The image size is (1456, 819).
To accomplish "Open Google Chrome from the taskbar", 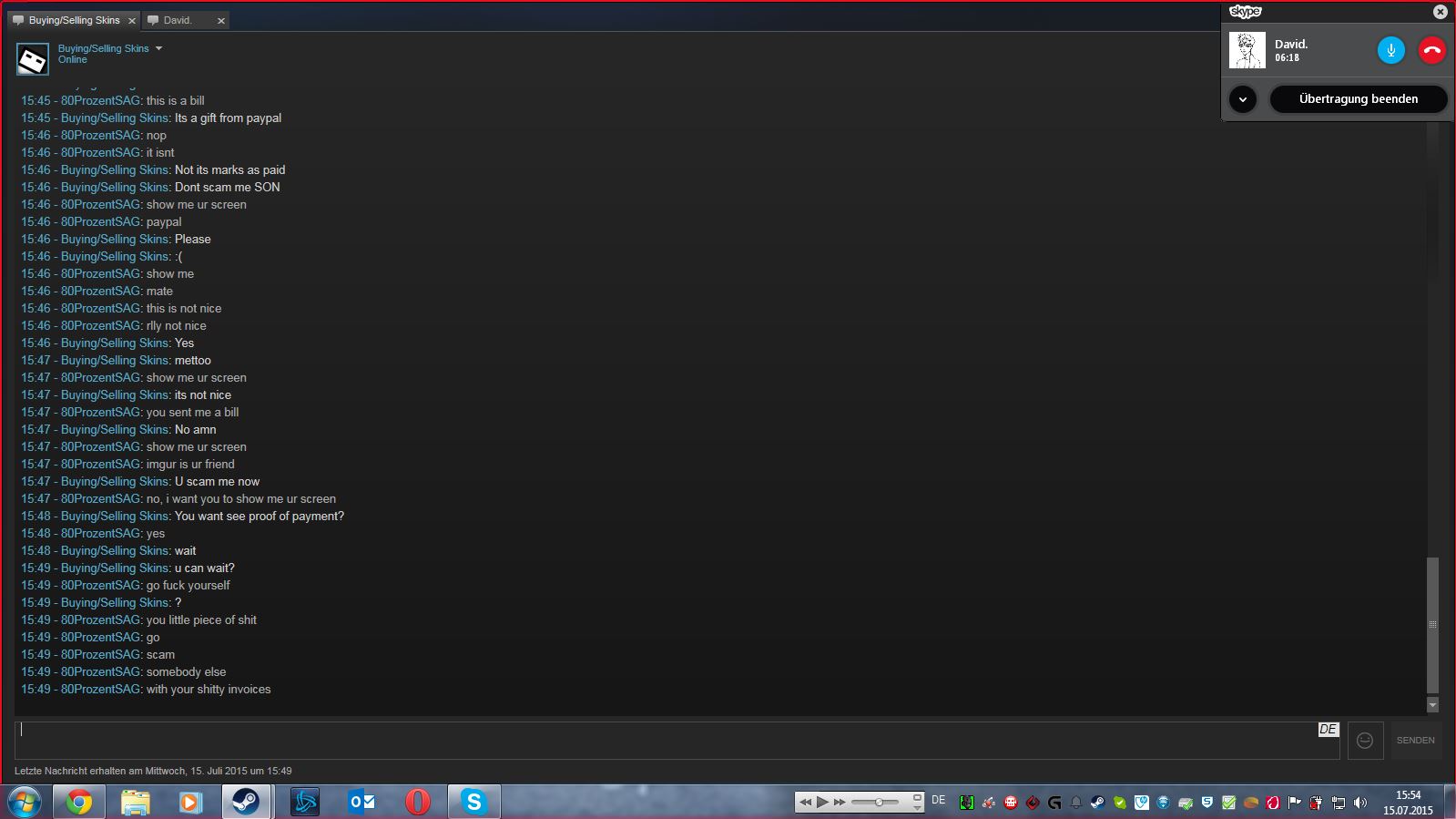I will click(78, 802).
